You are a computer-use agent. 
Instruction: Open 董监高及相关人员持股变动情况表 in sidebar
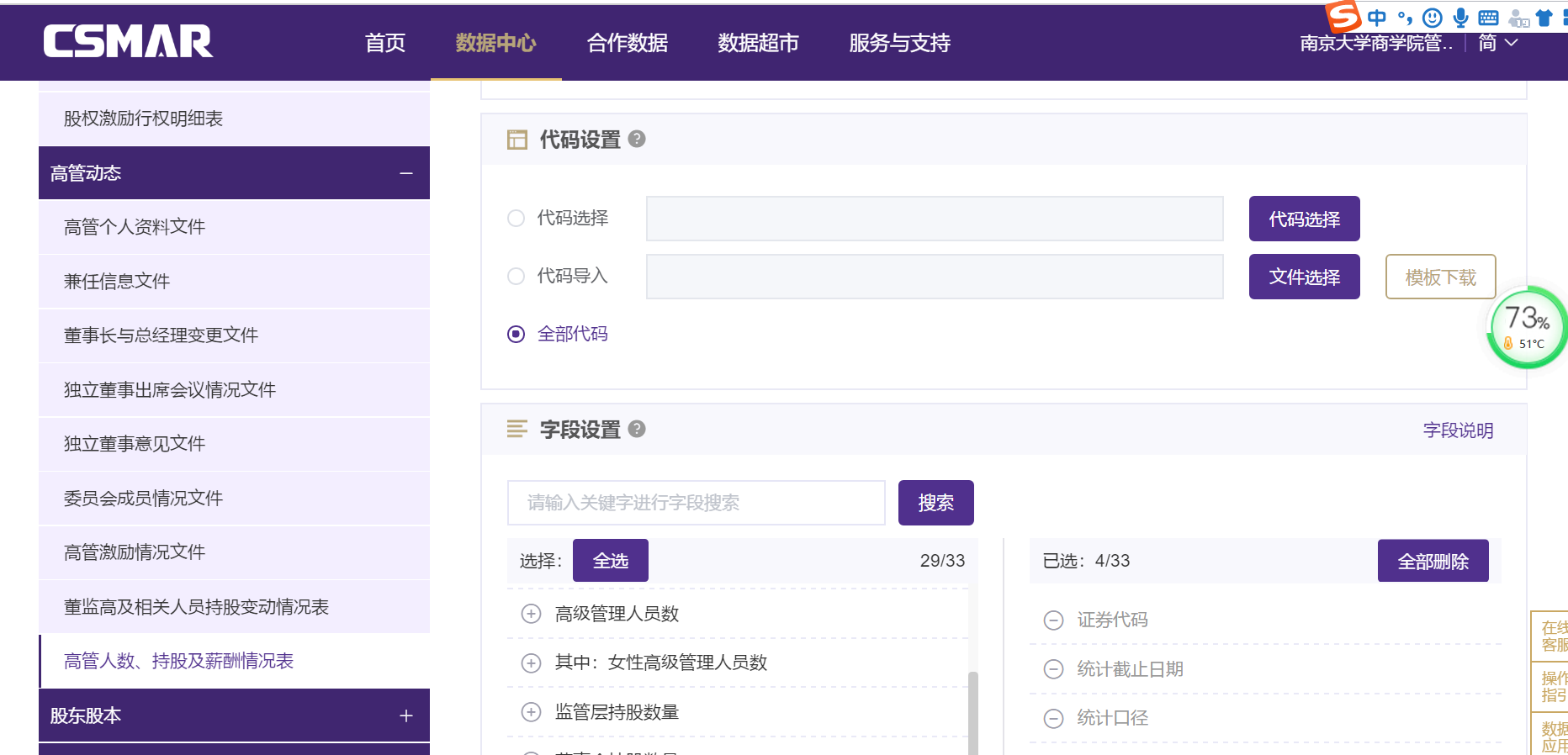pyautogui.click(x=234, y=607)
